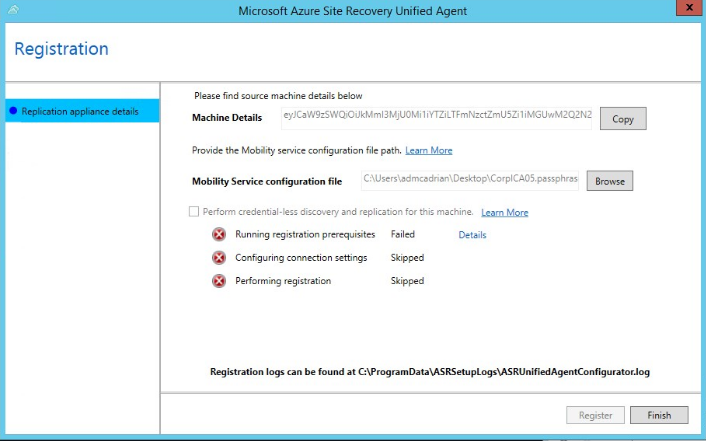Select Replication appliance details step
Screen dimensions: 706x441
coord(82,111)
